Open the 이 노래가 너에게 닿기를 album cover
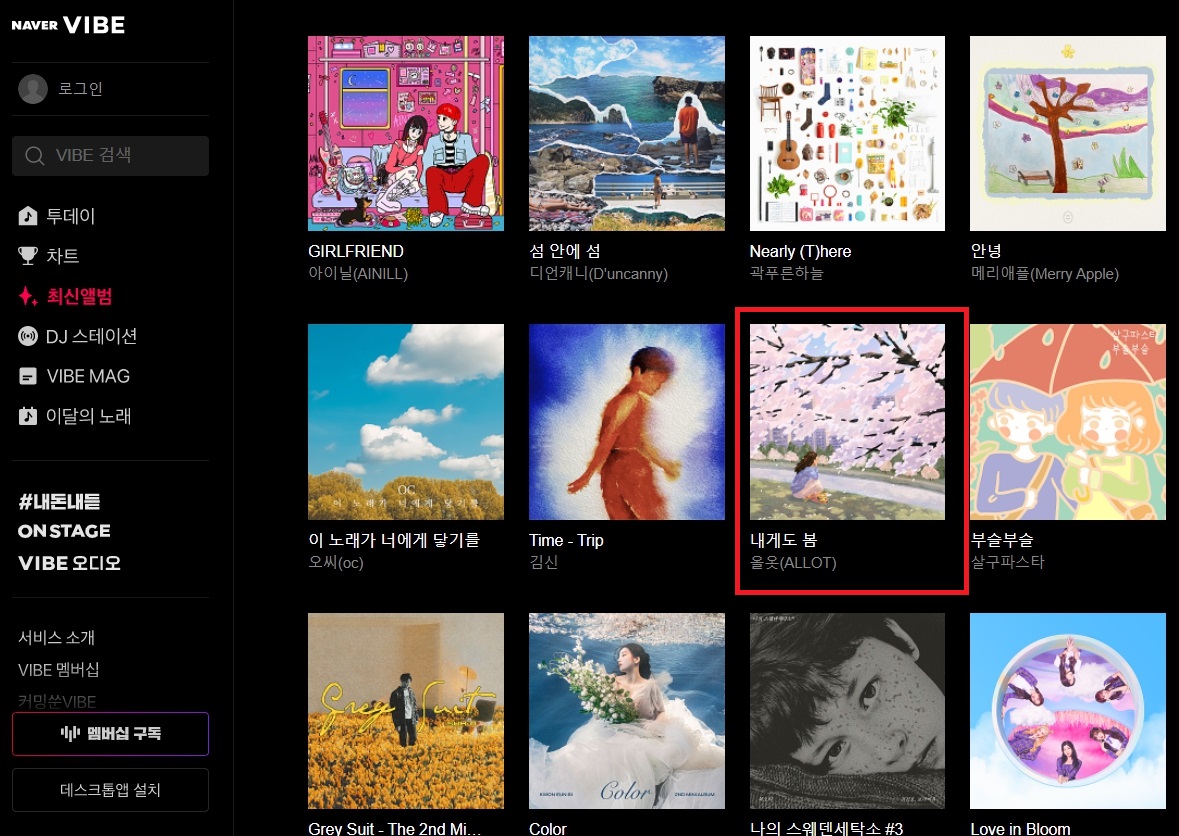Screen dimensions: 1179x836 pyautogui.click(x=406, y=422)
